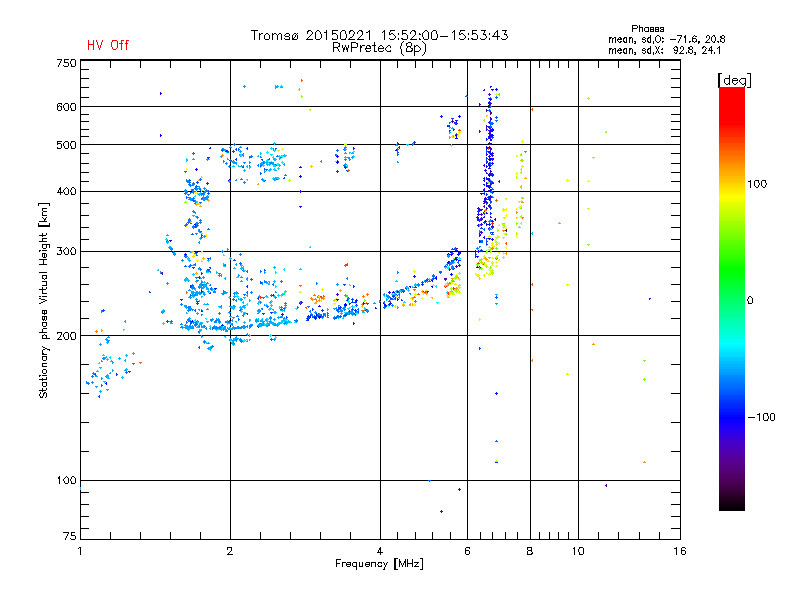Click the 'Frequency [MHz]' x-axis label
Image resolution: width=800 pixels, height=600 pixels.
point(379,564)
